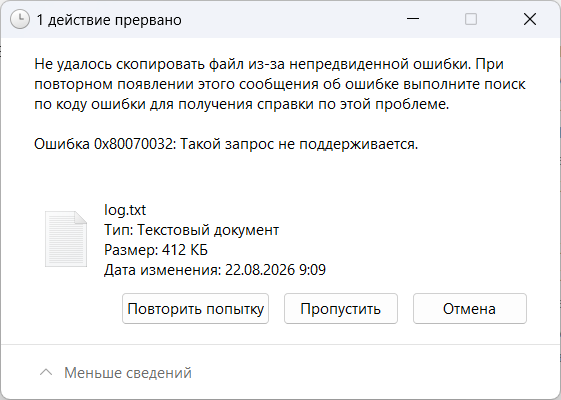Click the "Тип: Текстовый документ" line
The width and height of the screenshot is (561, 400).
click(191, 230)
